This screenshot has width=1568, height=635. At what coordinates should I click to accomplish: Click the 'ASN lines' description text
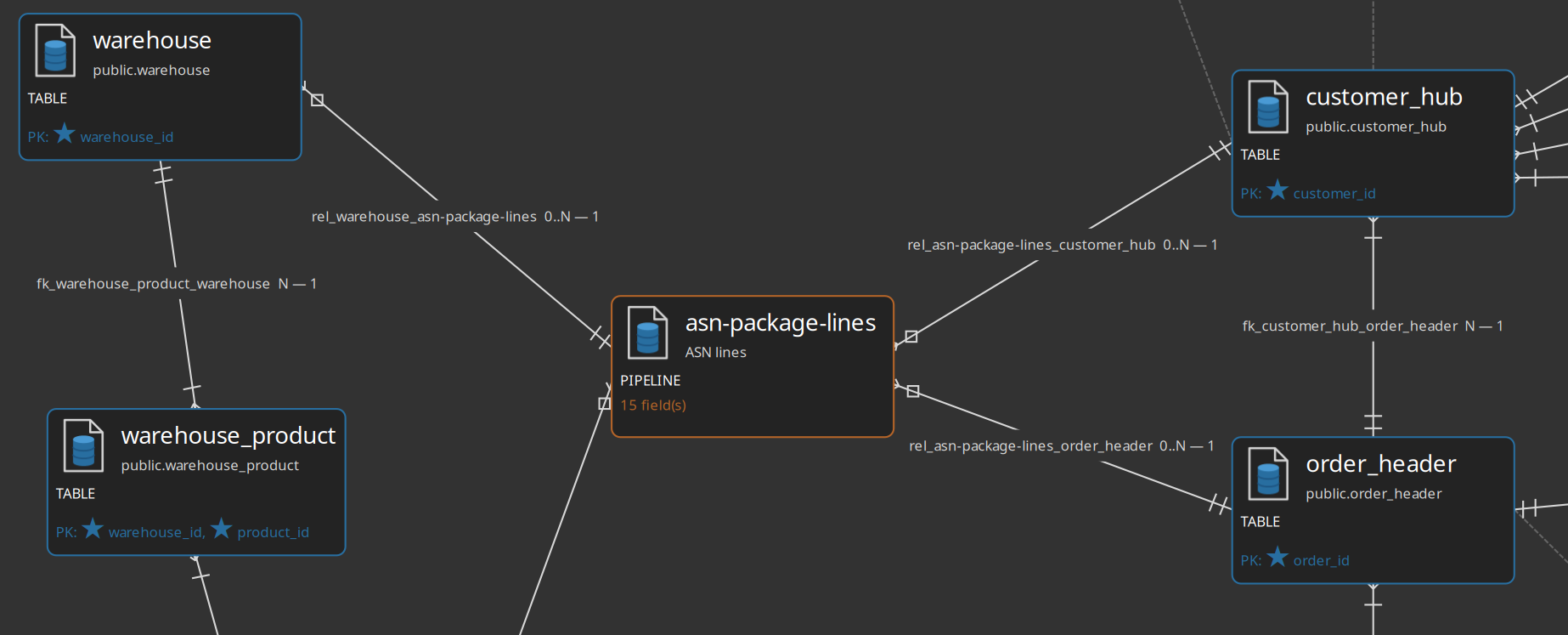[715, 353]
